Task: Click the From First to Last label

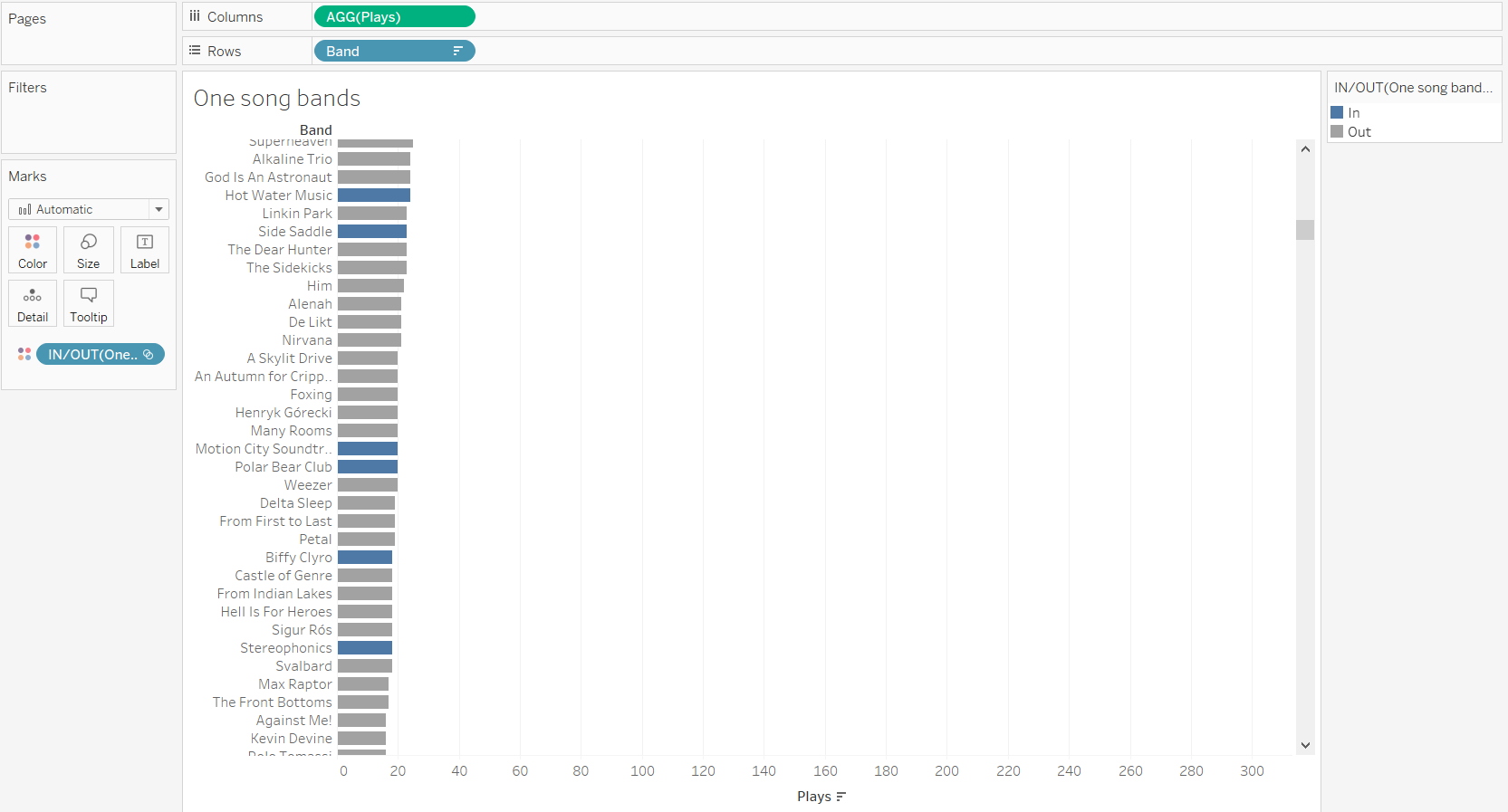Action: pos(275,521)
